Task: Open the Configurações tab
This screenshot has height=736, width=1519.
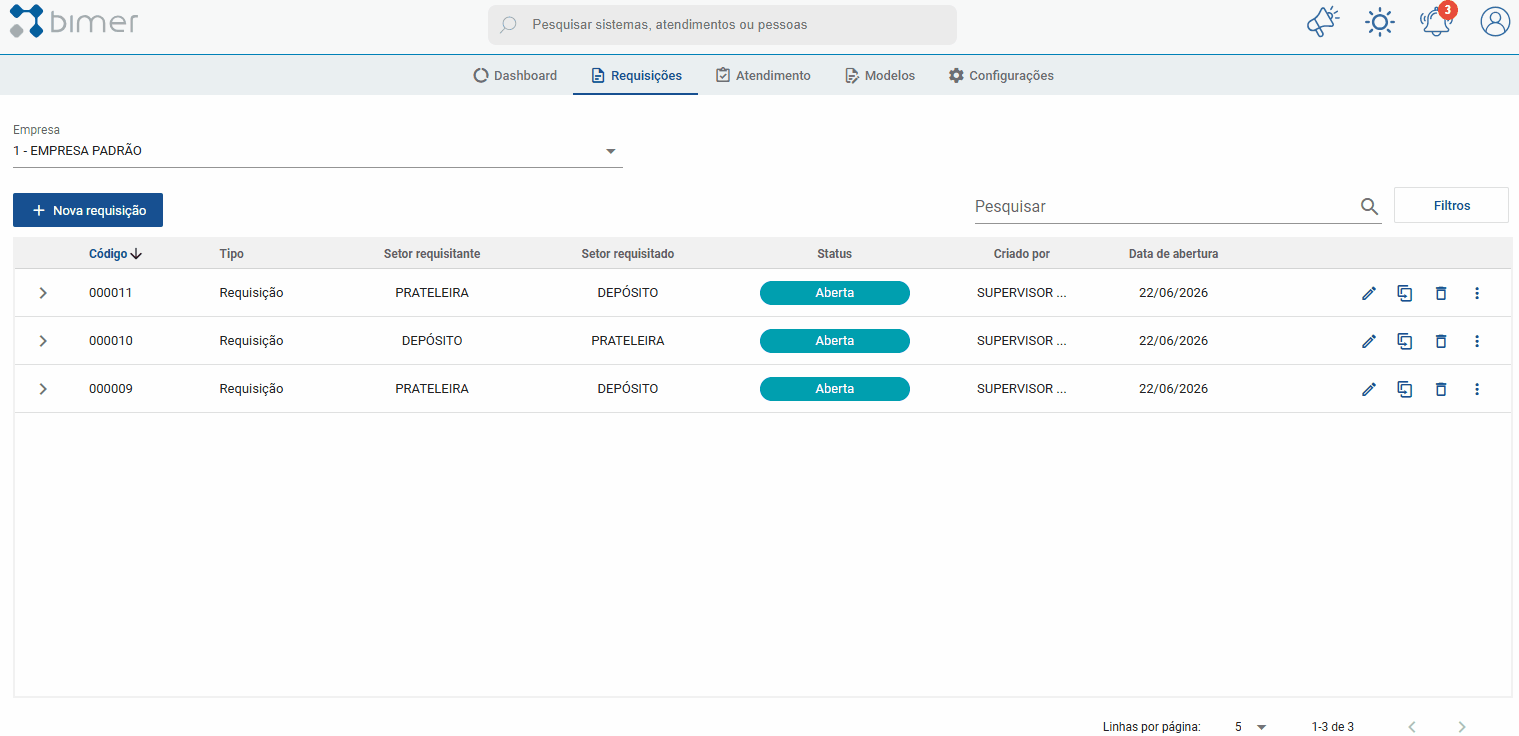Action: tap(1001, 76)
